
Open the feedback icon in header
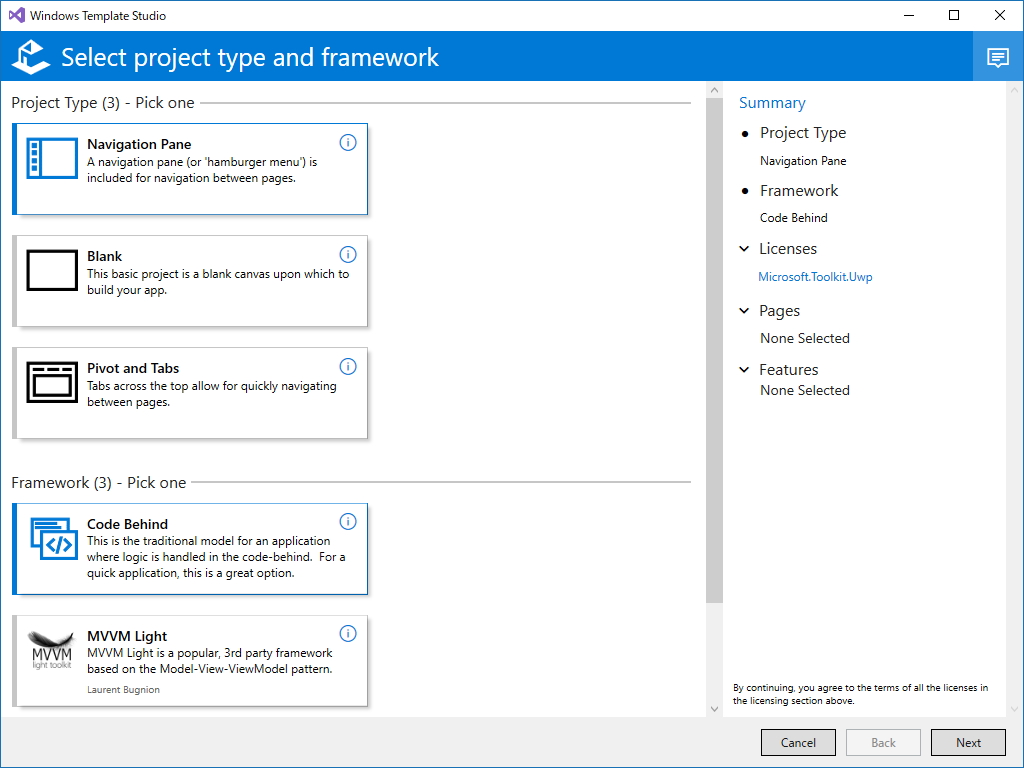[997, 57]
